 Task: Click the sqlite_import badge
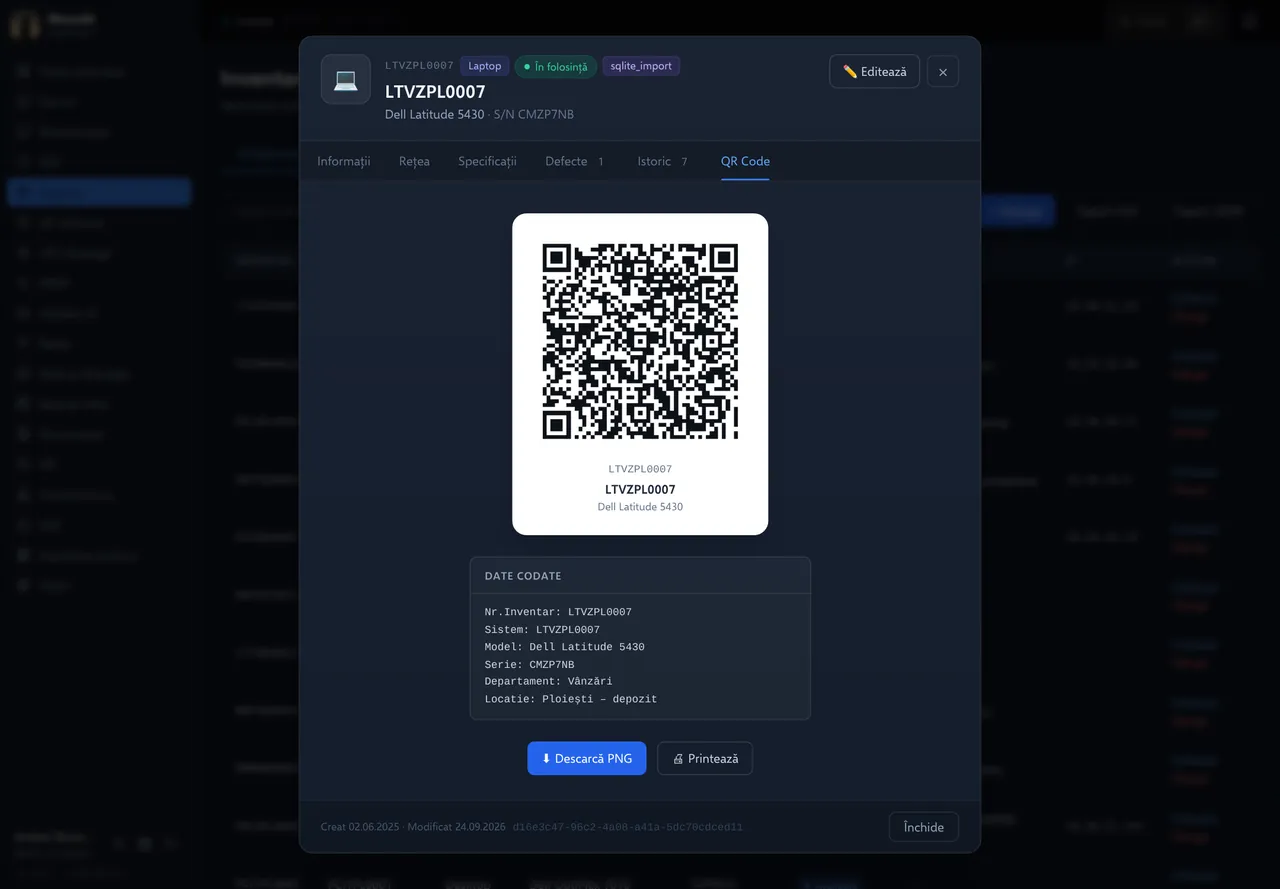[x=641, y=66]
